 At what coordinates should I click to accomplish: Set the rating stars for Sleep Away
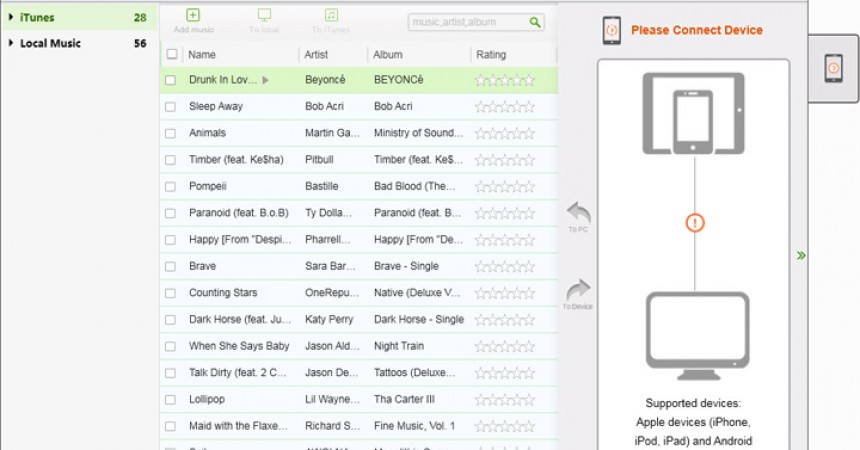(x=505, y=106)
